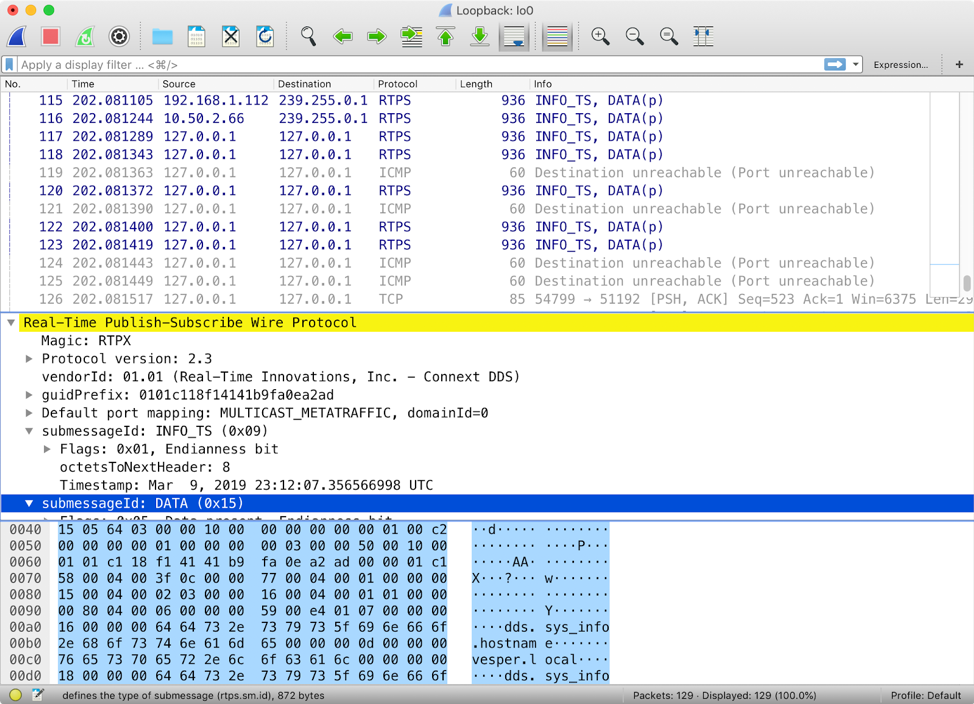The height and width of the screenshot is (704, 974).
Task: Collapse submessageId: DATA (0x15) node
Action: 29,503
